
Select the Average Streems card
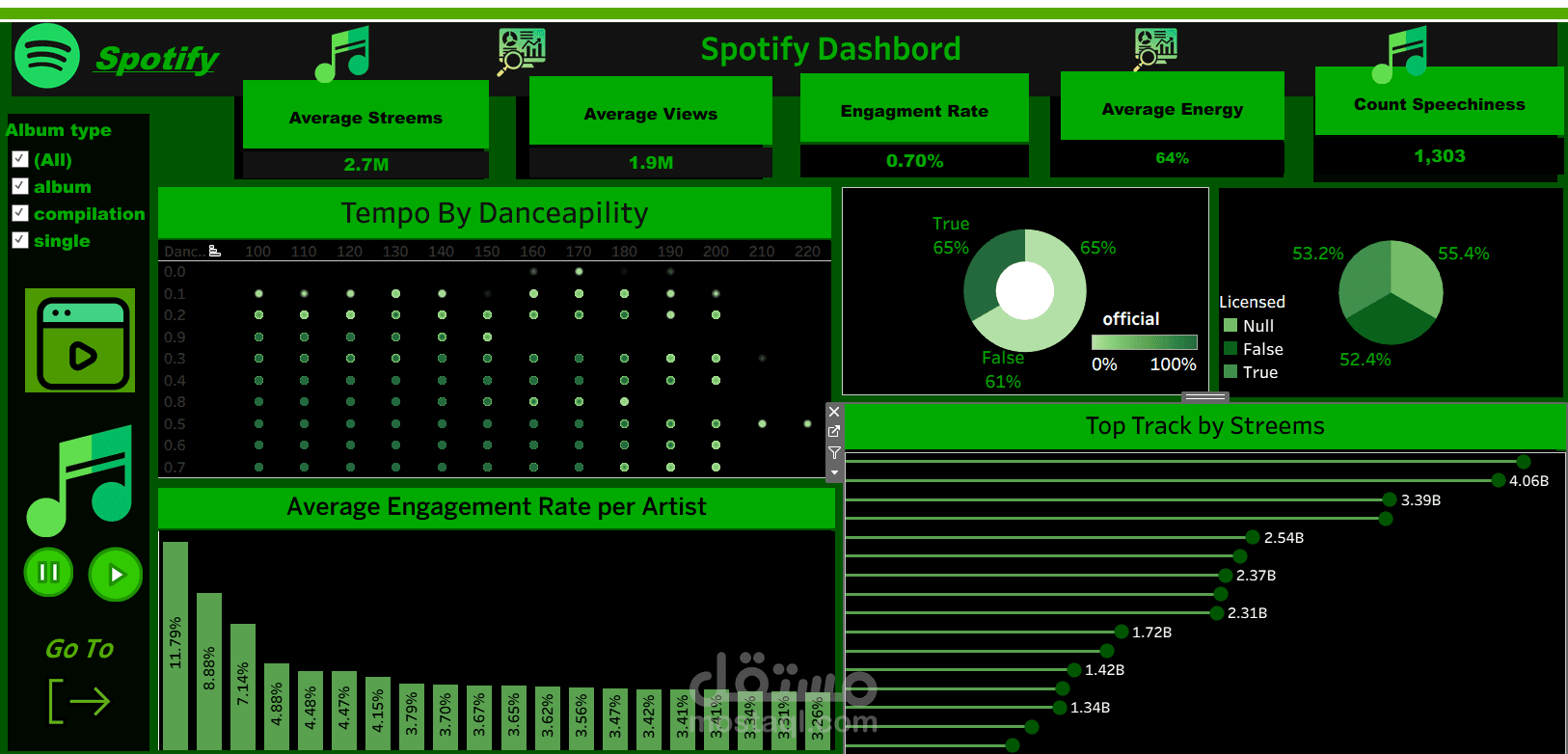click(x=365, y=115)
